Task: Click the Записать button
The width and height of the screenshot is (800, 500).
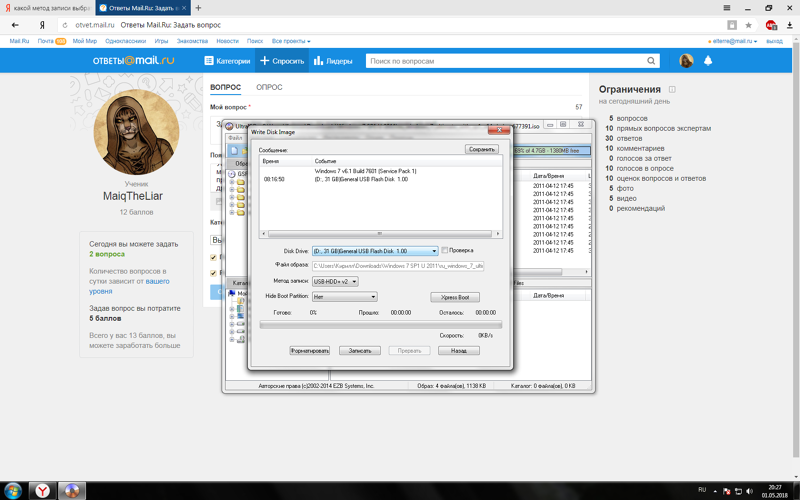Action: (x=360, y=351)
